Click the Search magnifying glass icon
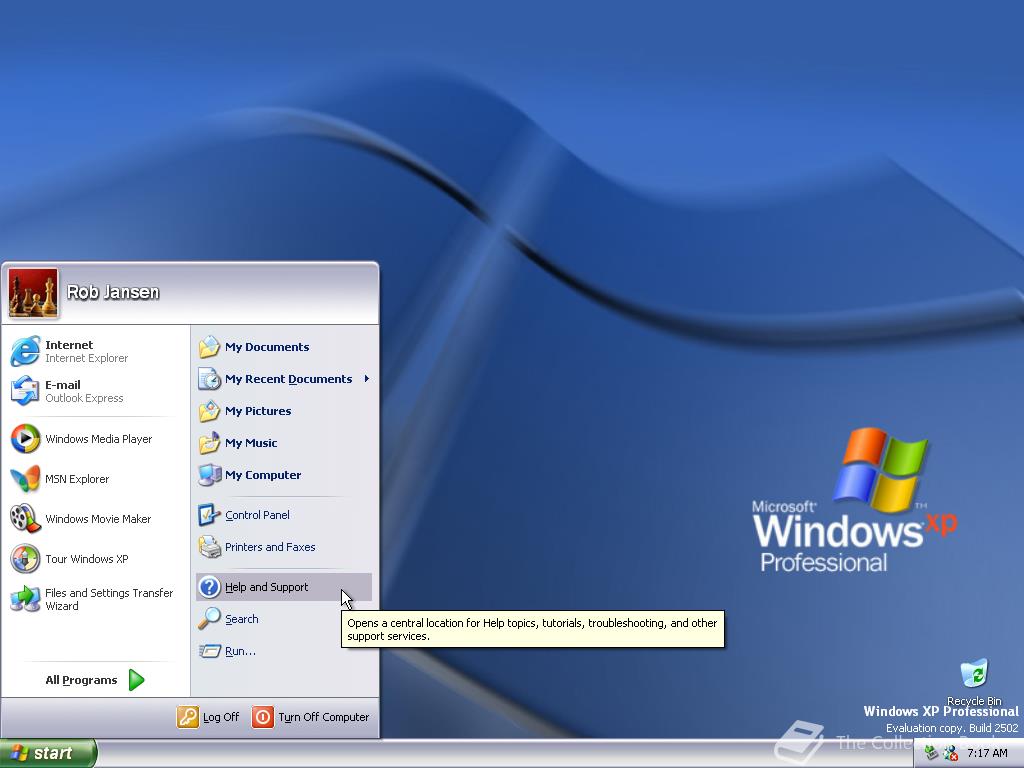 click(x=209, y=618)
